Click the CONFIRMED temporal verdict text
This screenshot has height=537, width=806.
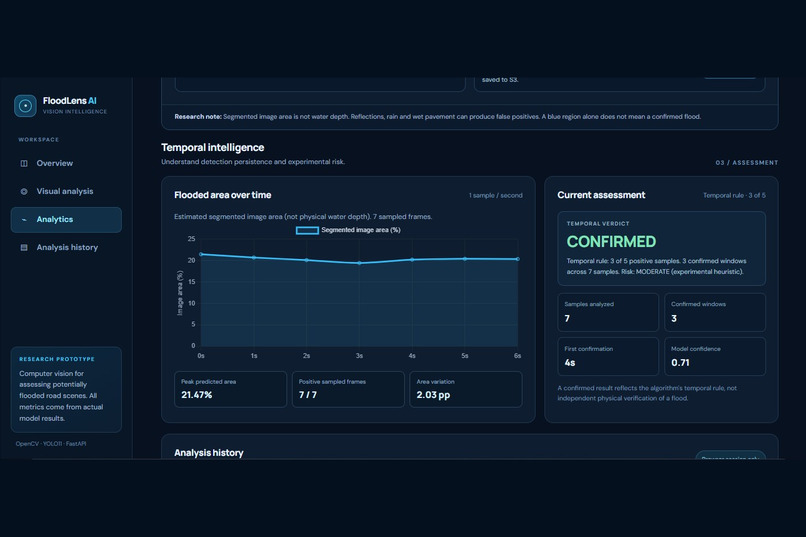click(x=611, y=242)
